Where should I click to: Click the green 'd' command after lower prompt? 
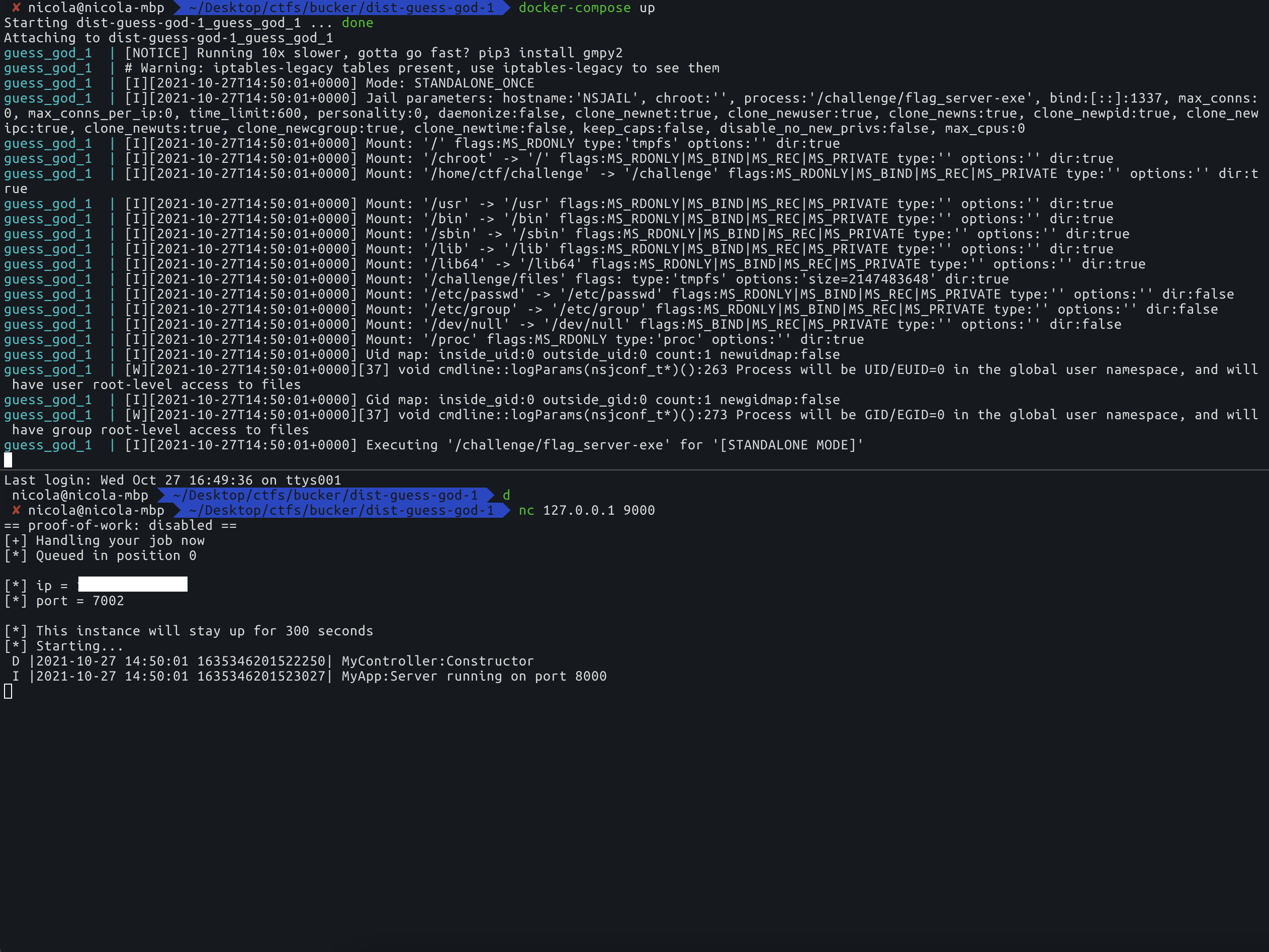[506, 495]
